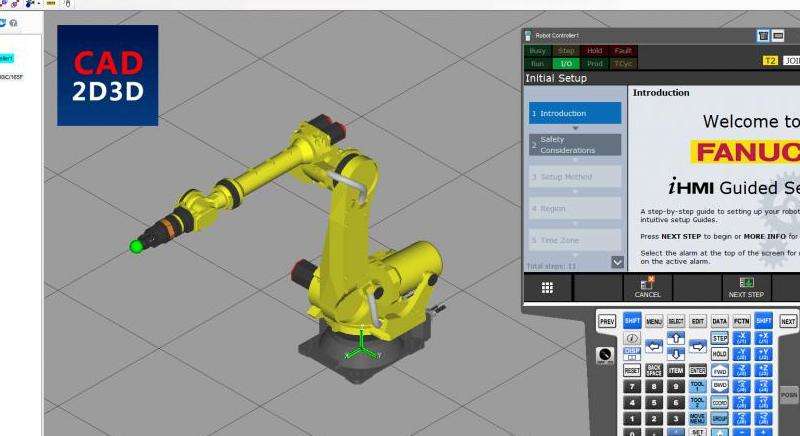Toggle the STEP key on teach pendant
This screenshot has height=436, width=800.
pos(719,339)
